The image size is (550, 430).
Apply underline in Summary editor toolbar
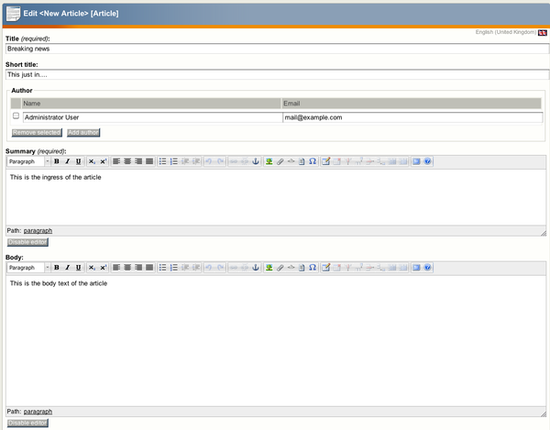pyautogui.click(x=78, y=161)
